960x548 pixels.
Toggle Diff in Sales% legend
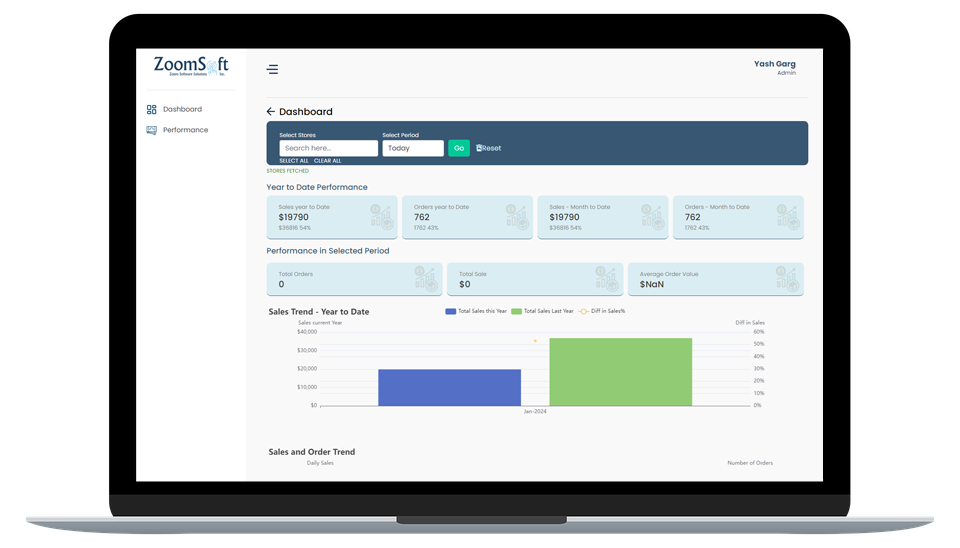[602, 311]
